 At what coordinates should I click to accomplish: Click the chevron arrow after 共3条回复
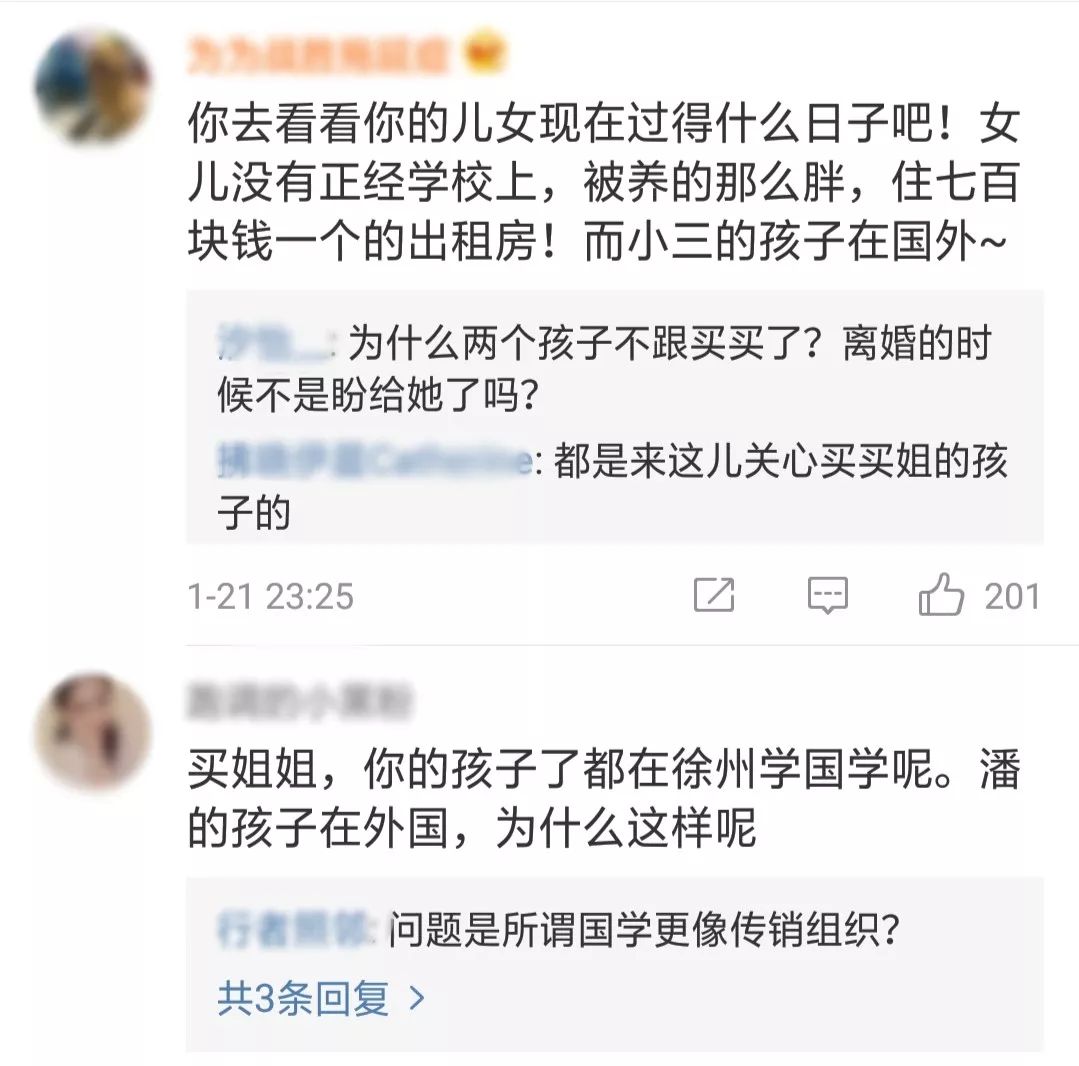[417, 997]
